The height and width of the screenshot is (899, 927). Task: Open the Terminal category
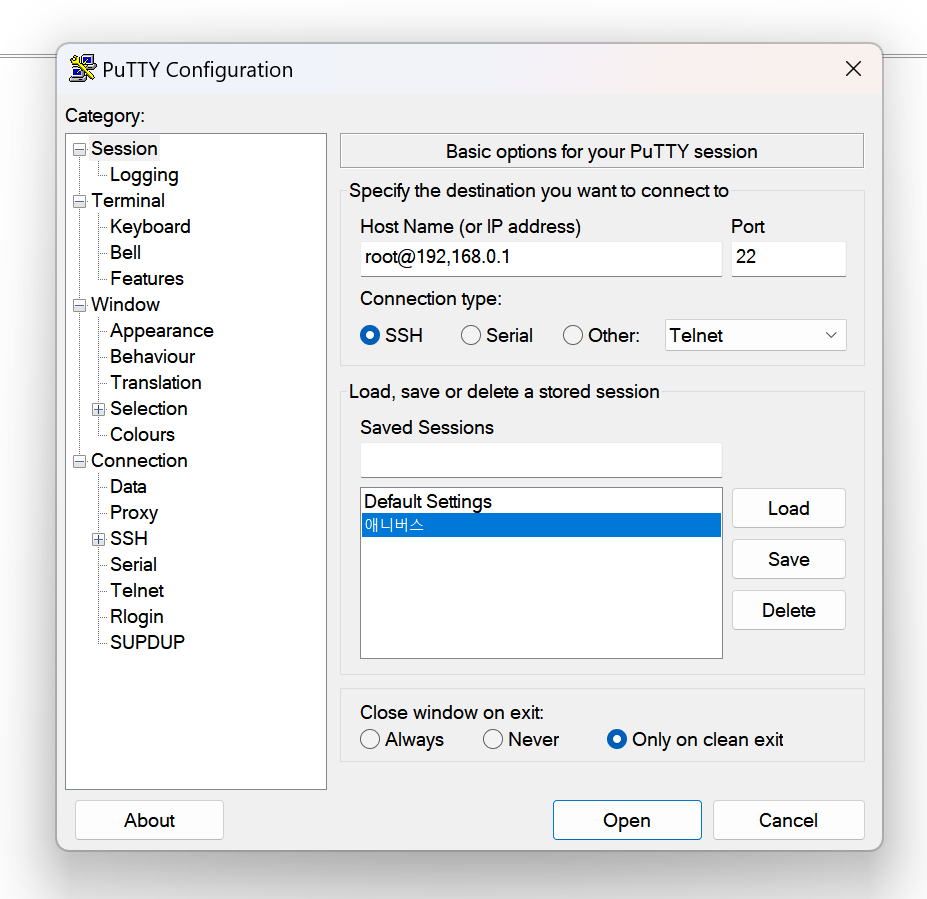tap(128, 200)
